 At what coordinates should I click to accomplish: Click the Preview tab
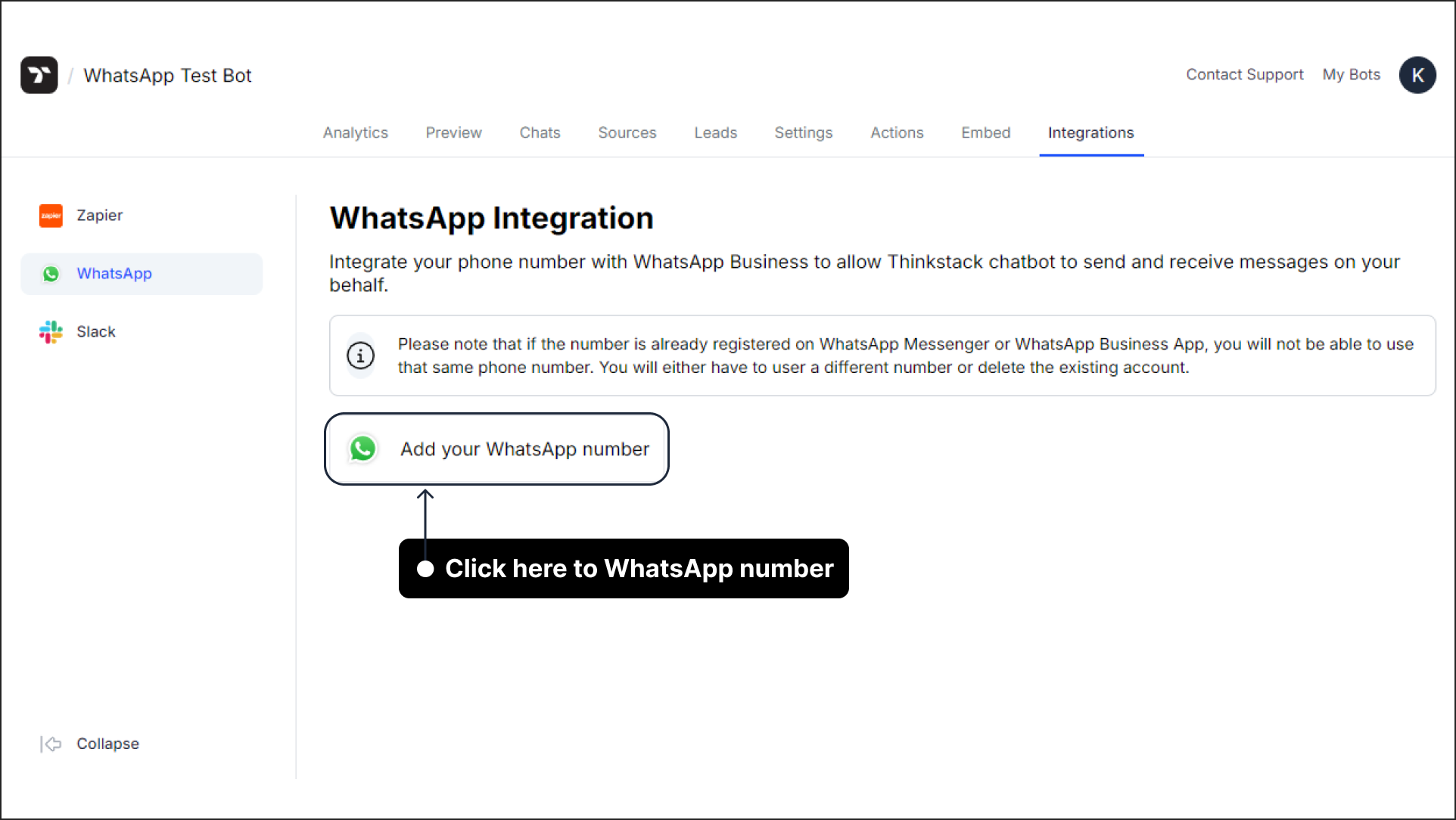[x=455, y=133]
